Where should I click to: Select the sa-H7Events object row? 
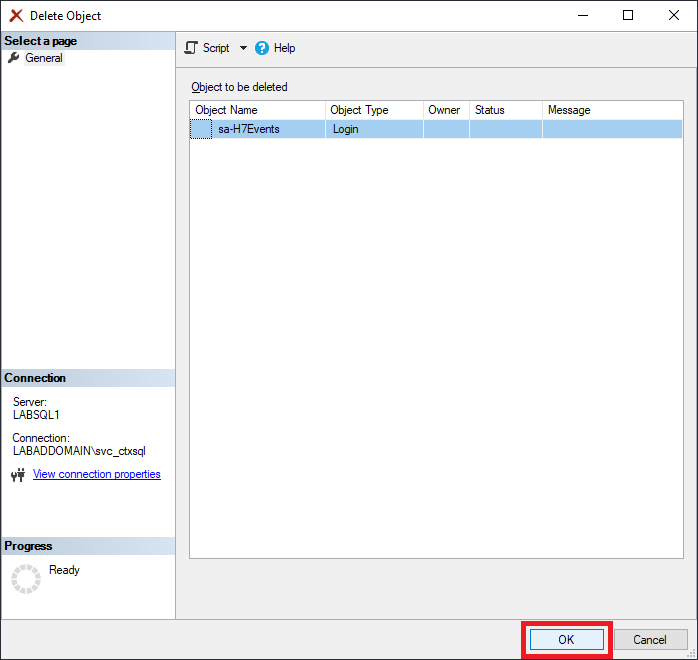pos(249,129)
